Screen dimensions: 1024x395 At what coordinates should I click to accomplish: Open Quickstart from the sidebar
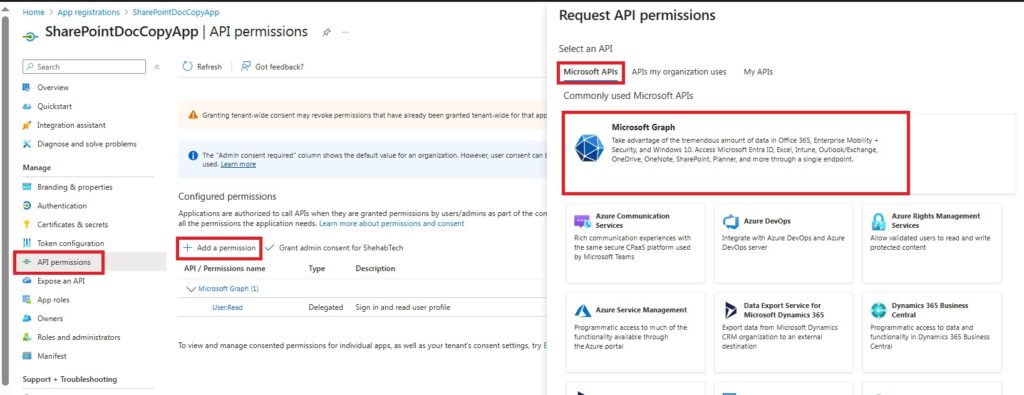pyautogui.click(x=54, y=106)
